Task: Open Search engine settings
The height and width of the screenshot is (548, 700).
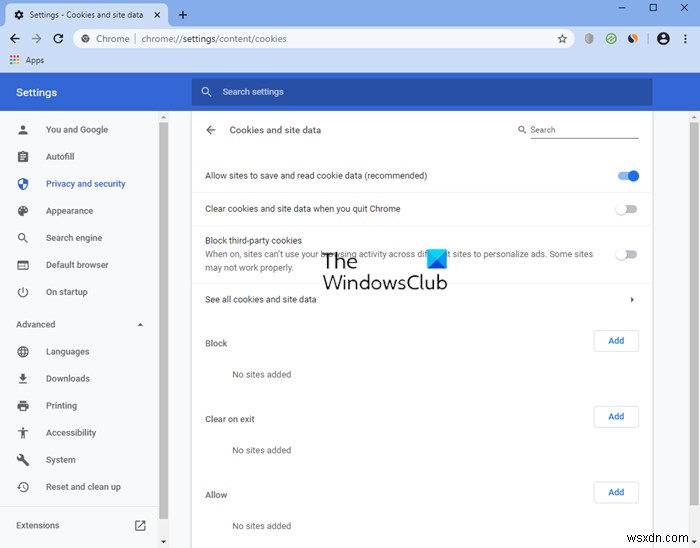Action: [x=74, y=238]
